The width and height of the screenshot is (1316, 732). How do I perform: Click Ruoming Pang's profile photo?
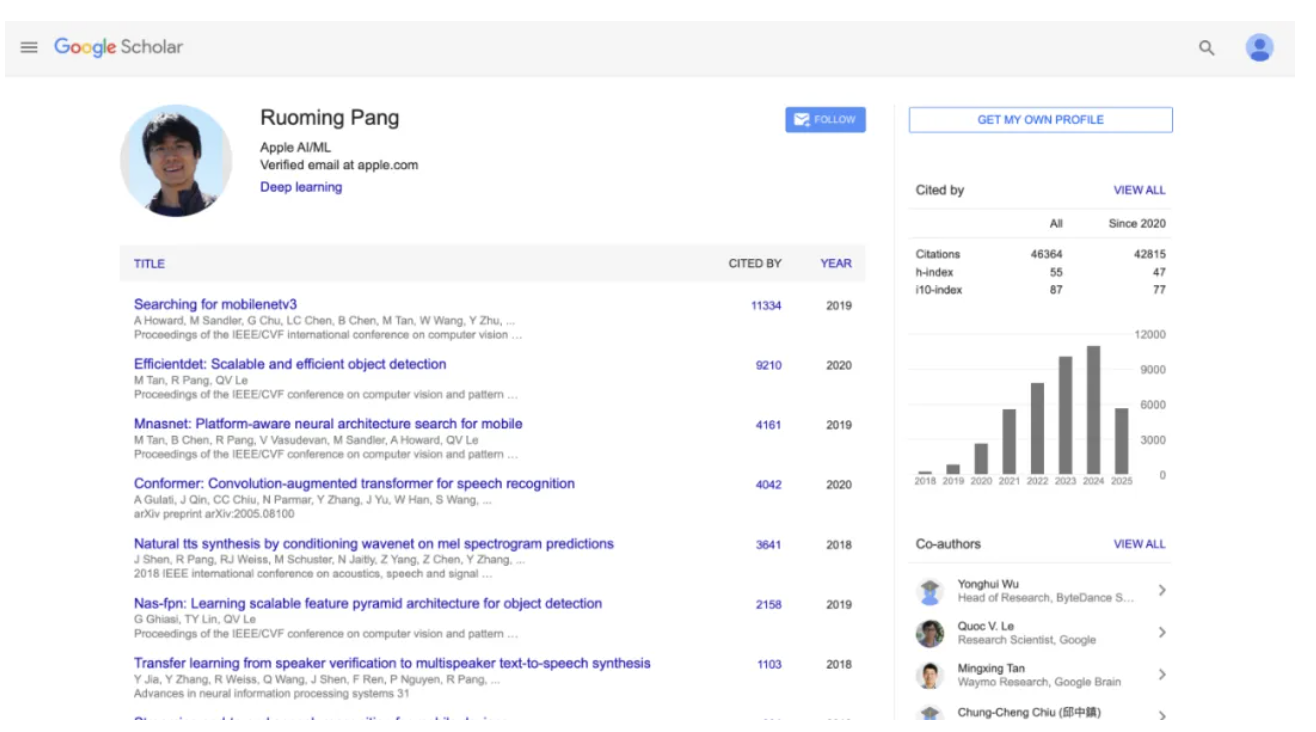point(176,160)
